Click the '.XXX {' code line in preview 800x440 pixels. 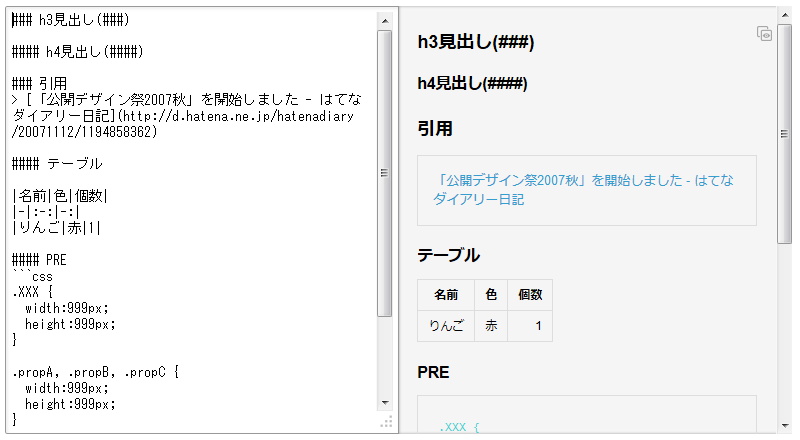tap(459, 427)
